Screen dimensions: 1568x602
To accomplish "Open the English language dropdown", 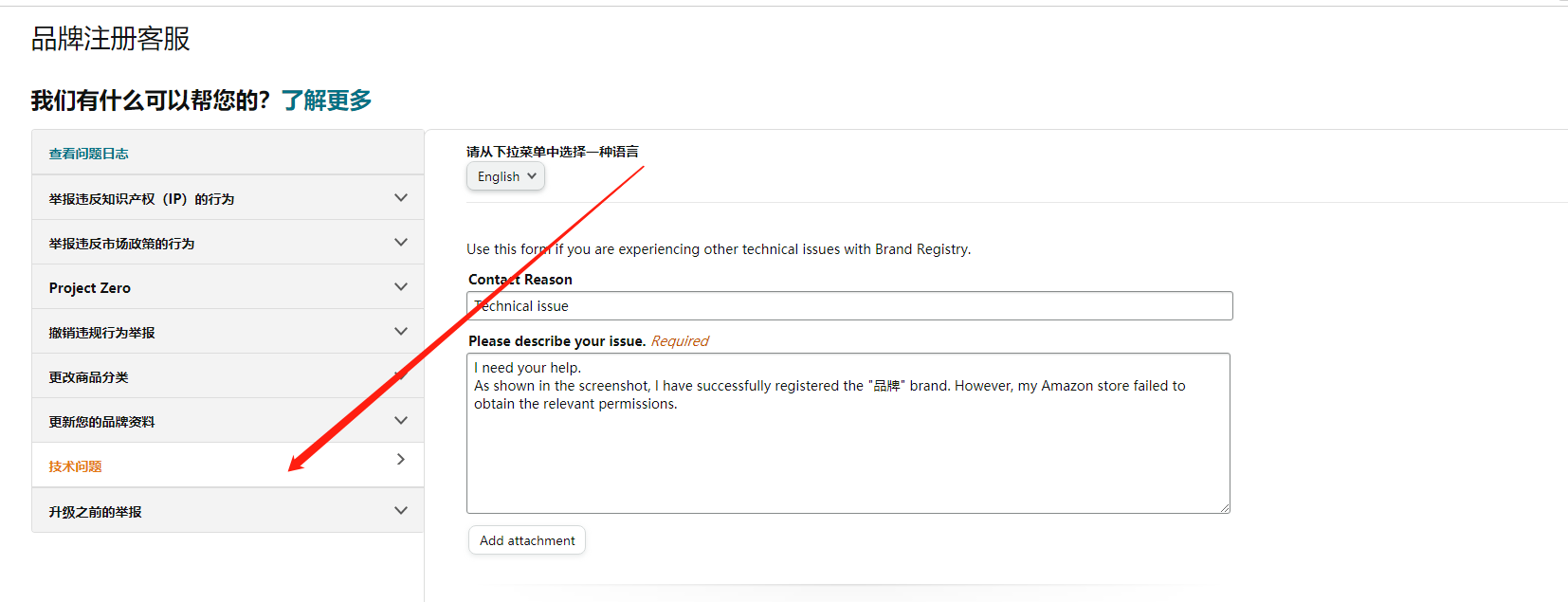I will click(505, 176).
